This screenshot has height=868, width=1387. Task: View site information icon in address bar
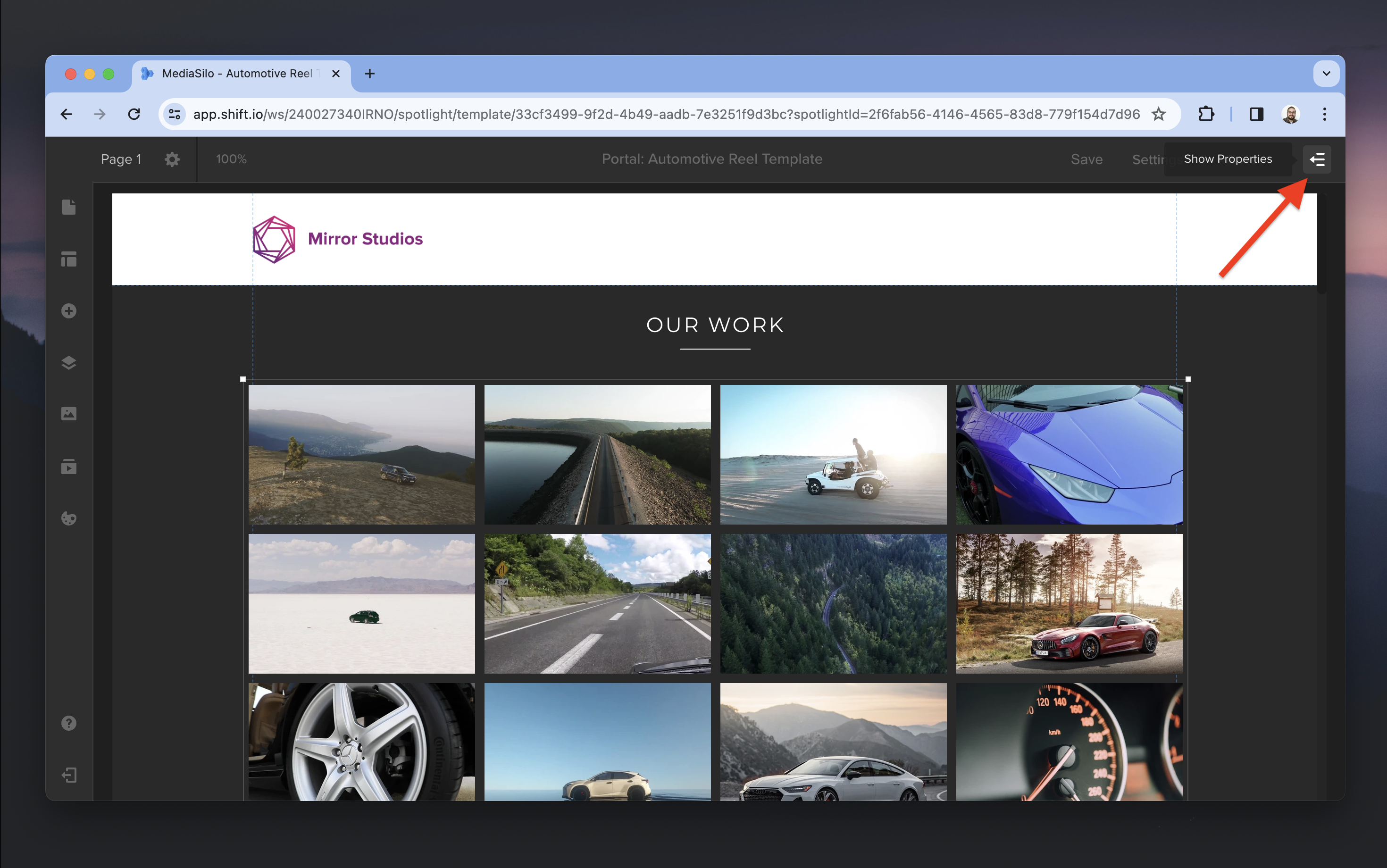(x=175, y=114)
